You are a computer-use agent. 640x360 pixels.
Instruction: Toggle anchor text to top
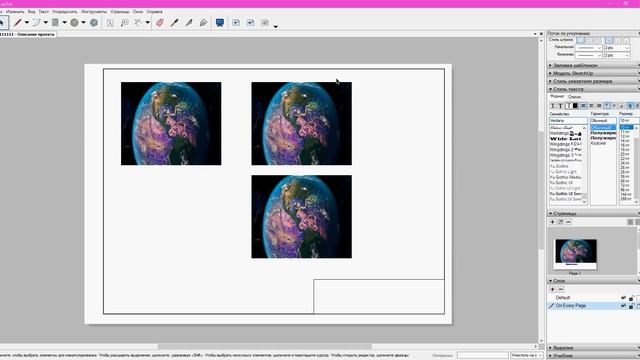pyautogui.click(x=607, y=106)
